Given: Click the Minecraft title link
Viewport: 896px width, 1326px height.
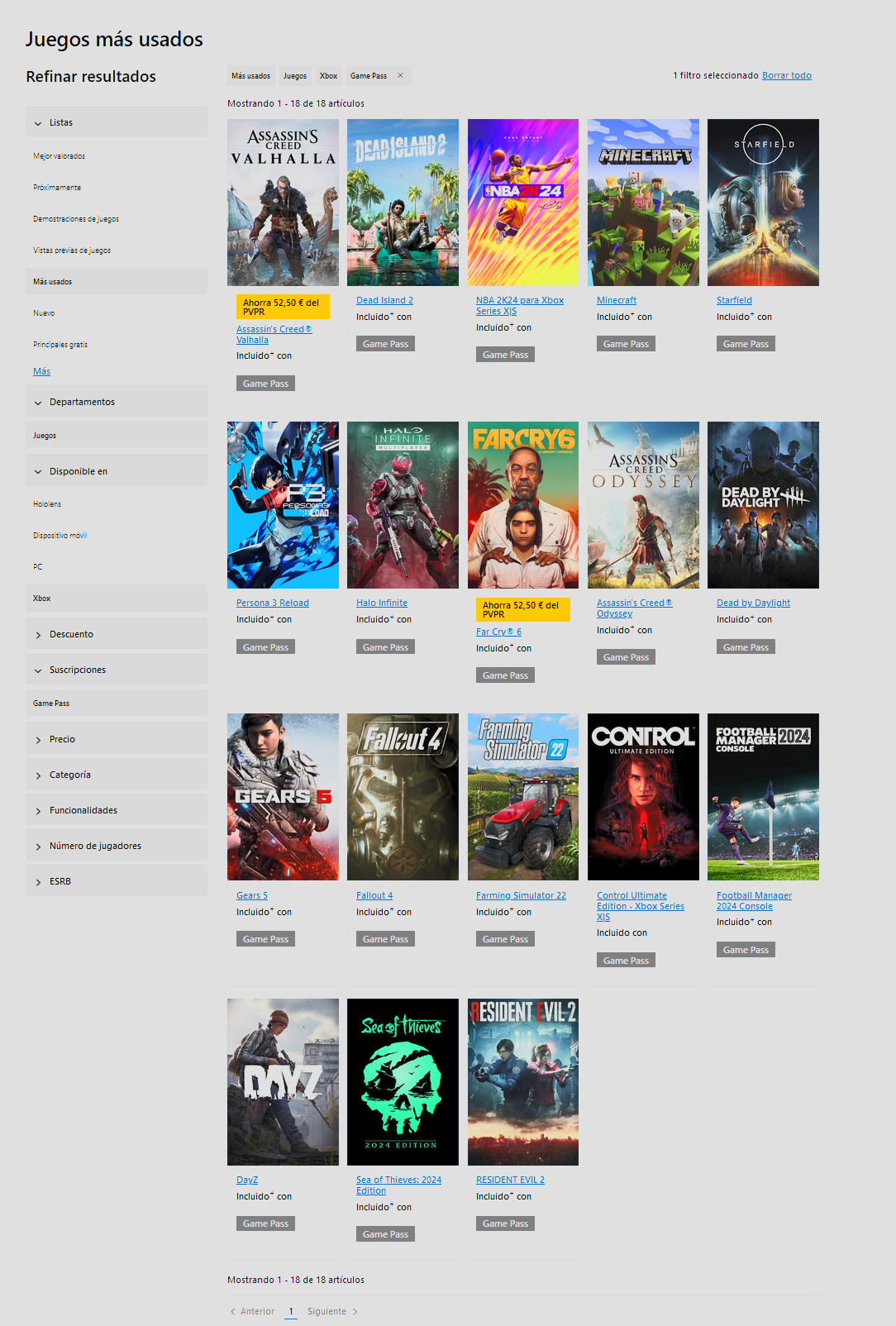Looking at the screenshot, I should click(x=617, y=300).
